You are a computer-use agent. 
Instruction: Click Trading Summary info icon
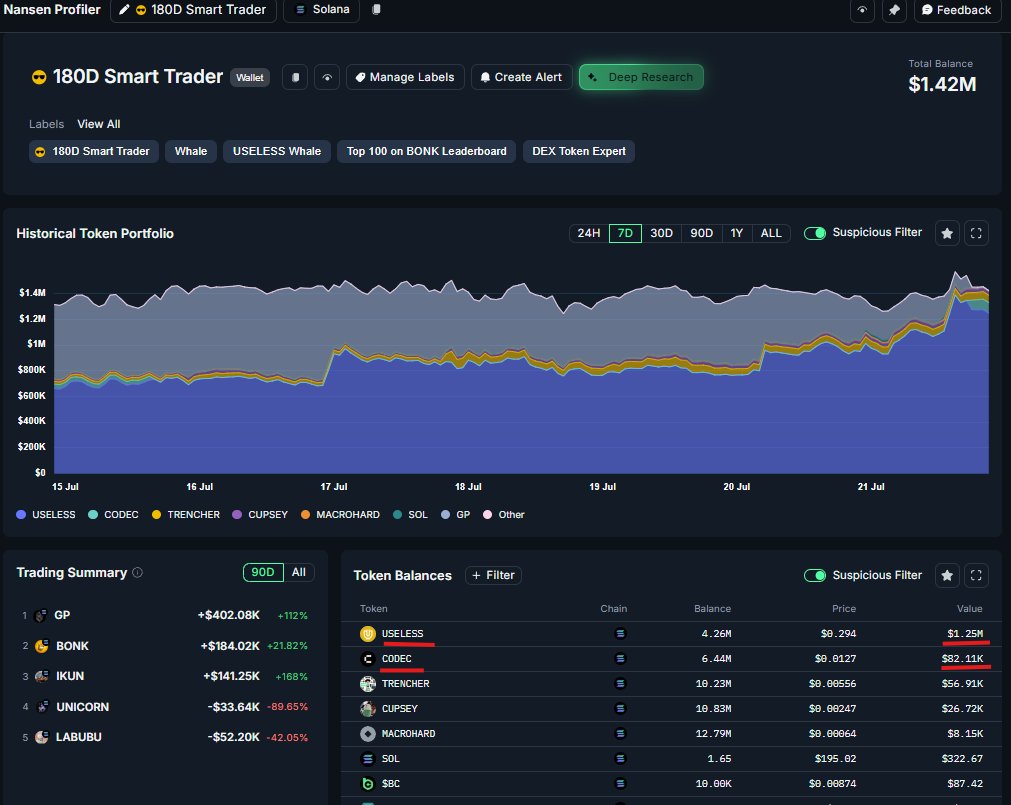[x=137, y=572]
